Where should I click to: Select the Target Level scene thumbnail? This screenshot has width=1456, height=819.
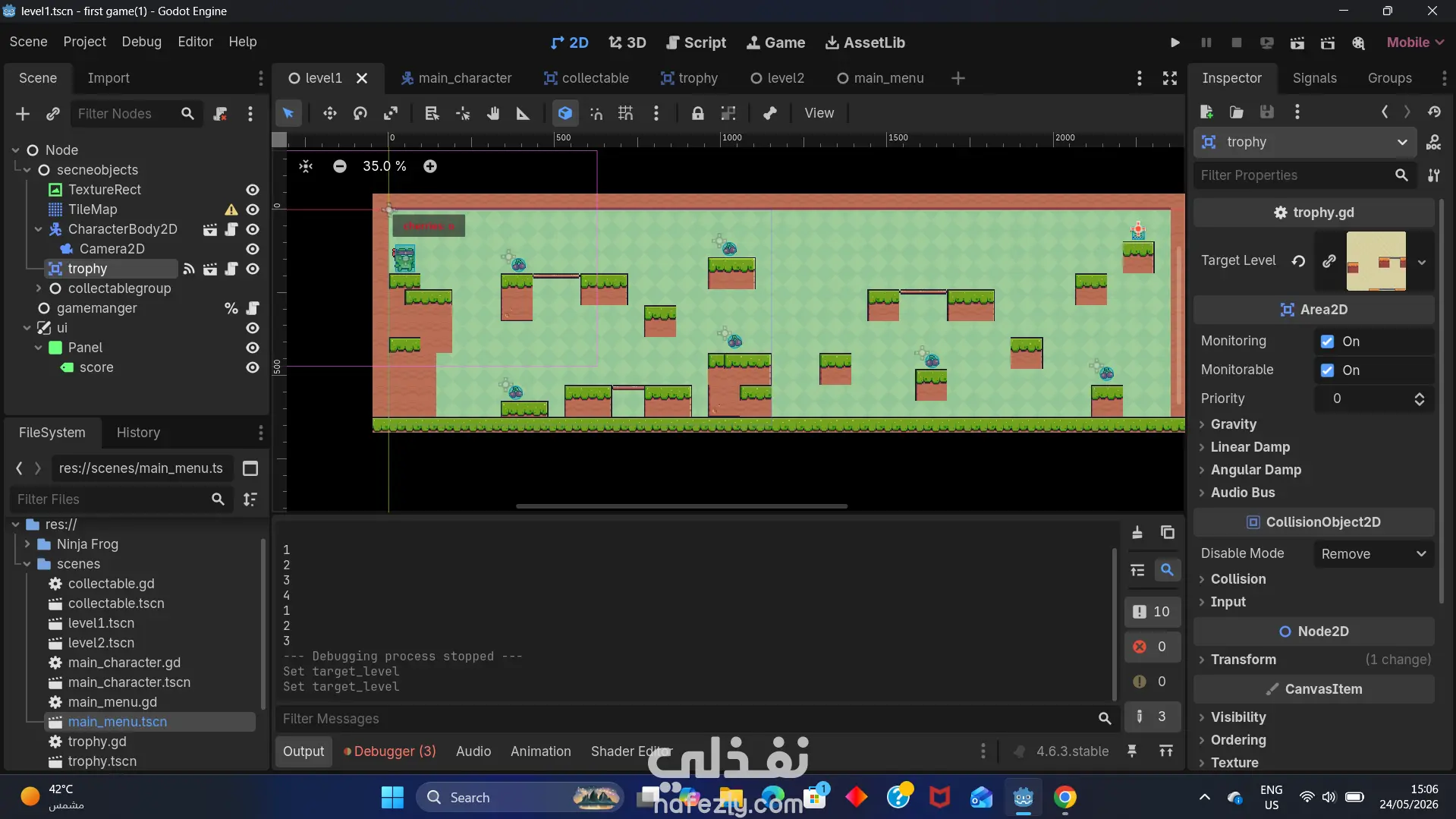tap(1376, 261)
